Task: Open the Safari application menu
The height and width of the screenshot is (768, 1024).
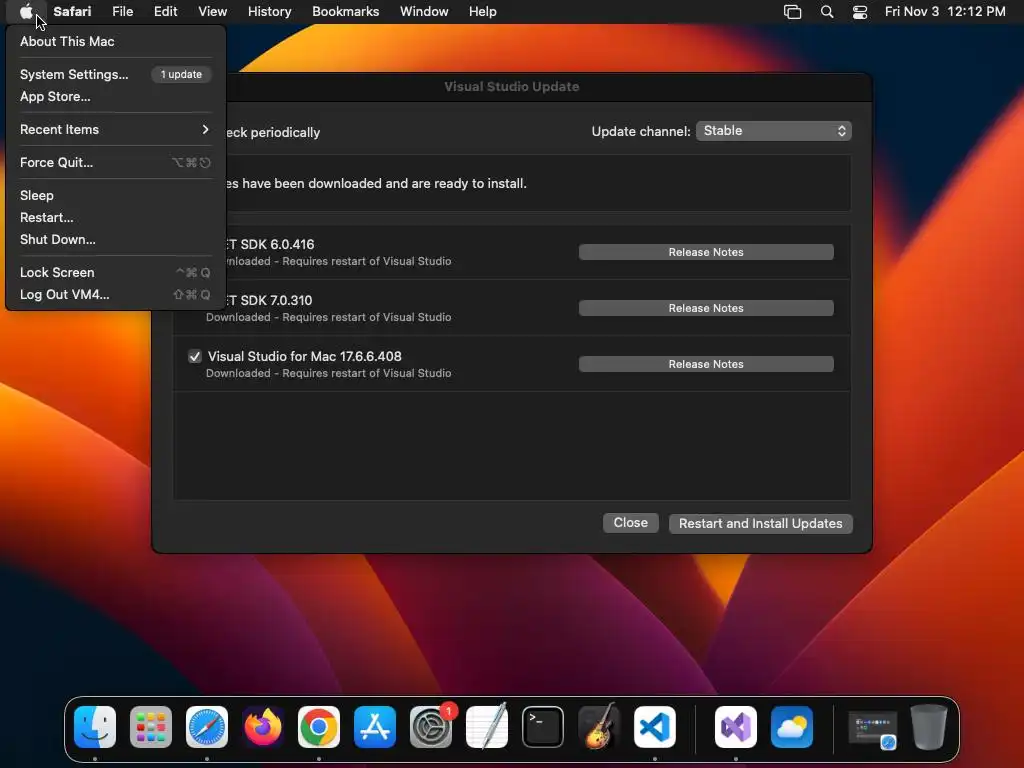Action: [72, 12]
